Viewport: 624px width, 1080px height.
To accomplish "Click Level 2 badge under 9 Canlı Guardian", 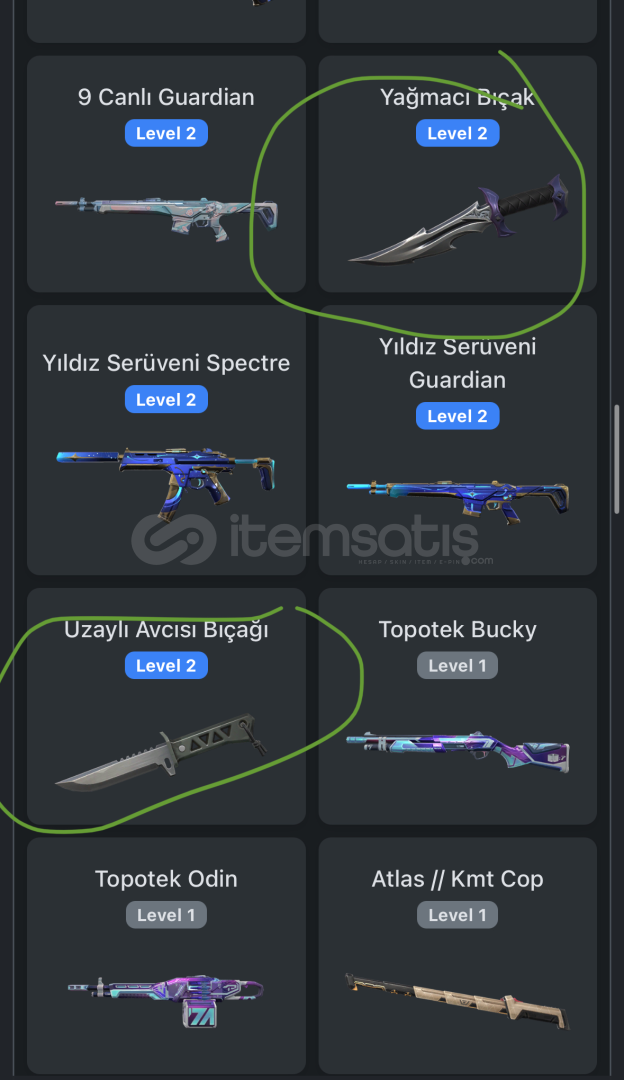I will coord(166,133).
